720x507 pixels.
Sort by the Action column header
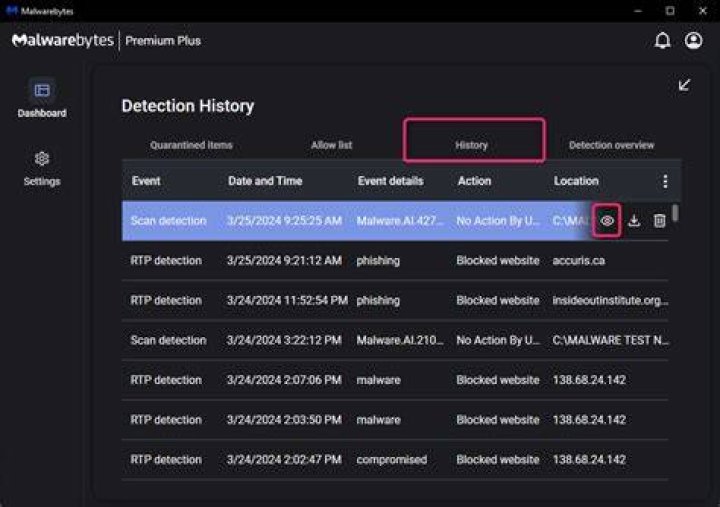coord(474,181)
